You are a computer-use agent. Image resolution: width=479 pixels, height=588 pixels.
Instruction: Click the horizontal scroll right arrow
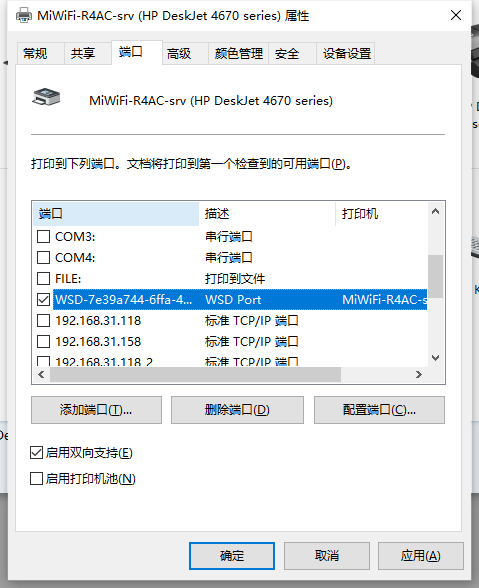(419, 374)
